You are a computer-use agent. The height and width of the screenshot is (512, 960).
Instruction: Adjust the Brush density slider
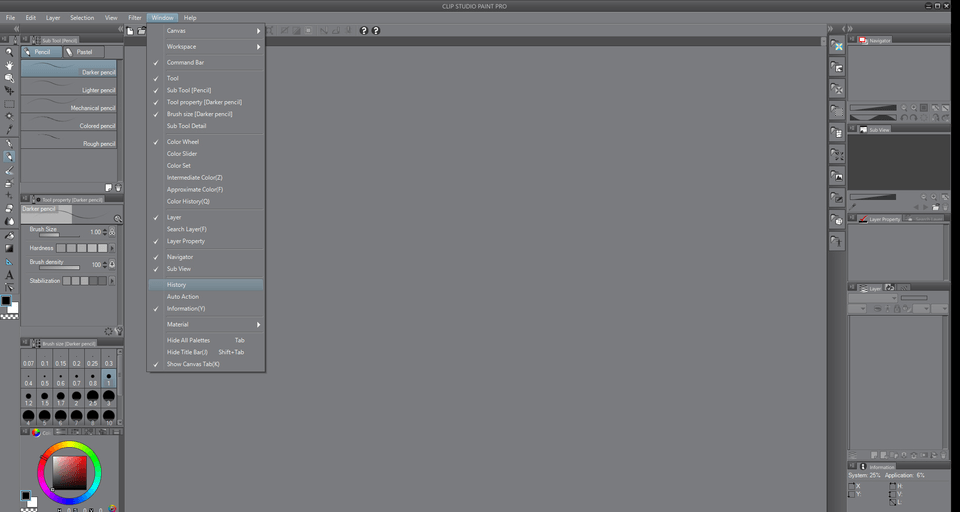click(x=59, y=267)
